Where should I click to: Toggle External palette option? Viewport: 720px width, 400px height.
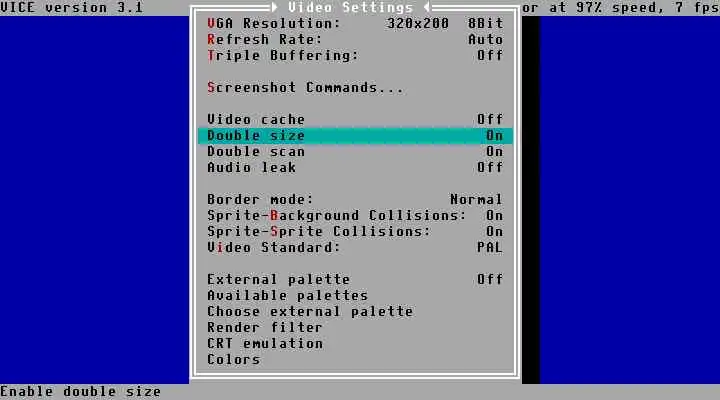355,280
